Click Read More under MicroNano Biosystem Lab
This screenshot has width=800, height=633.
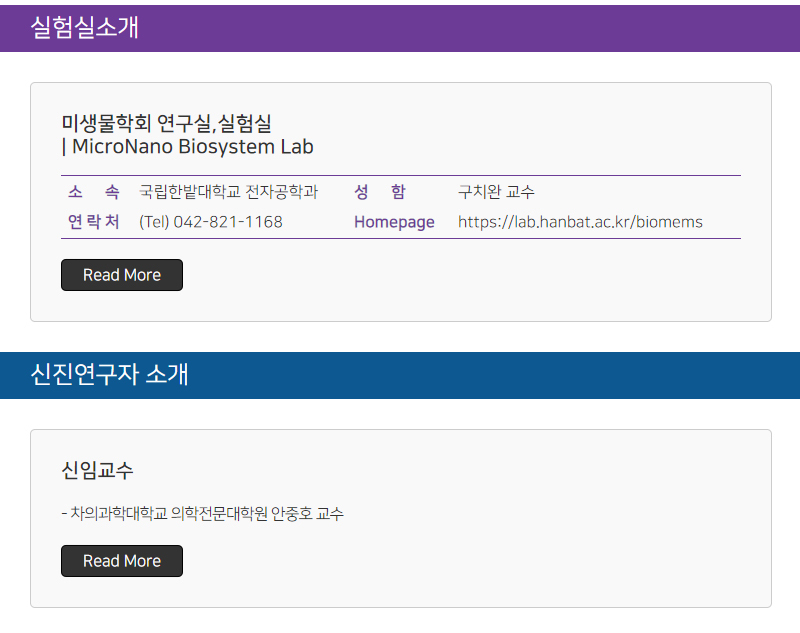[122, 275]
